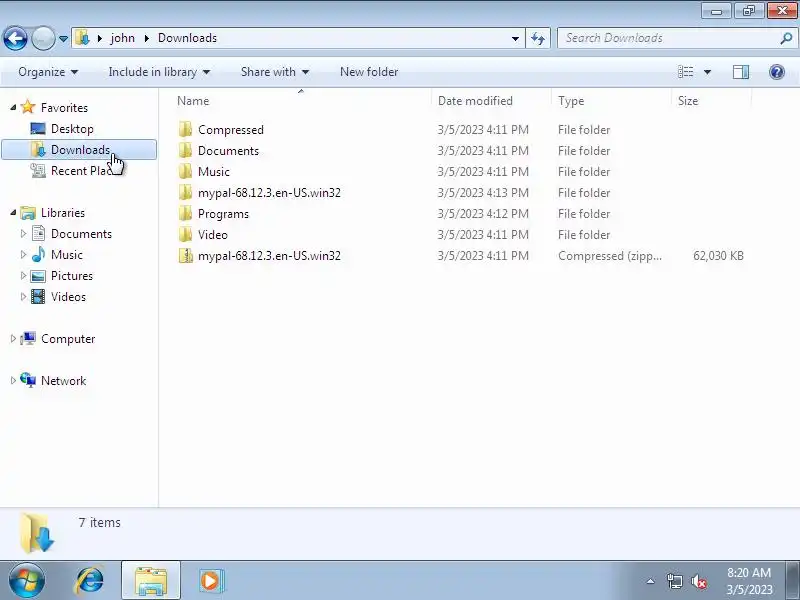Open network status tray icon
This screenshot has height=600, width=800.
click(674, 581)
